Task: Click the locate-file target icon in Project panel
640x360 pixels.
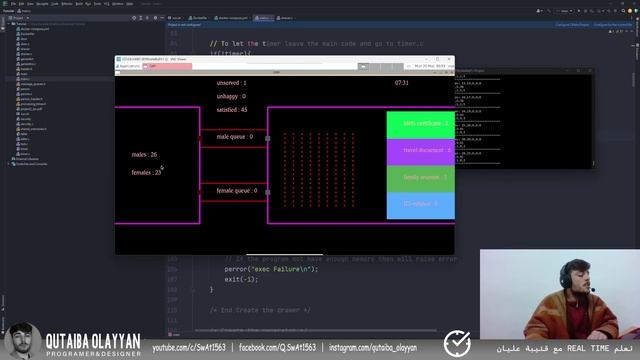Action: [134, 18]
